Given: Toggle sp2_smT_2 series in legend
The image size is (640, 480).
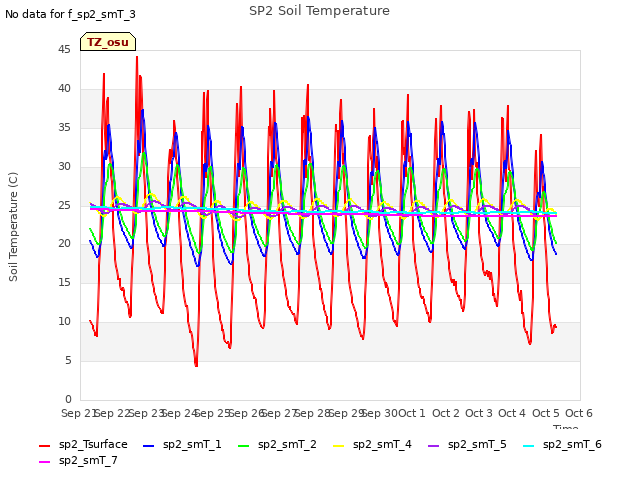Looking at the screenshot, I should click(x=277, y=444).
